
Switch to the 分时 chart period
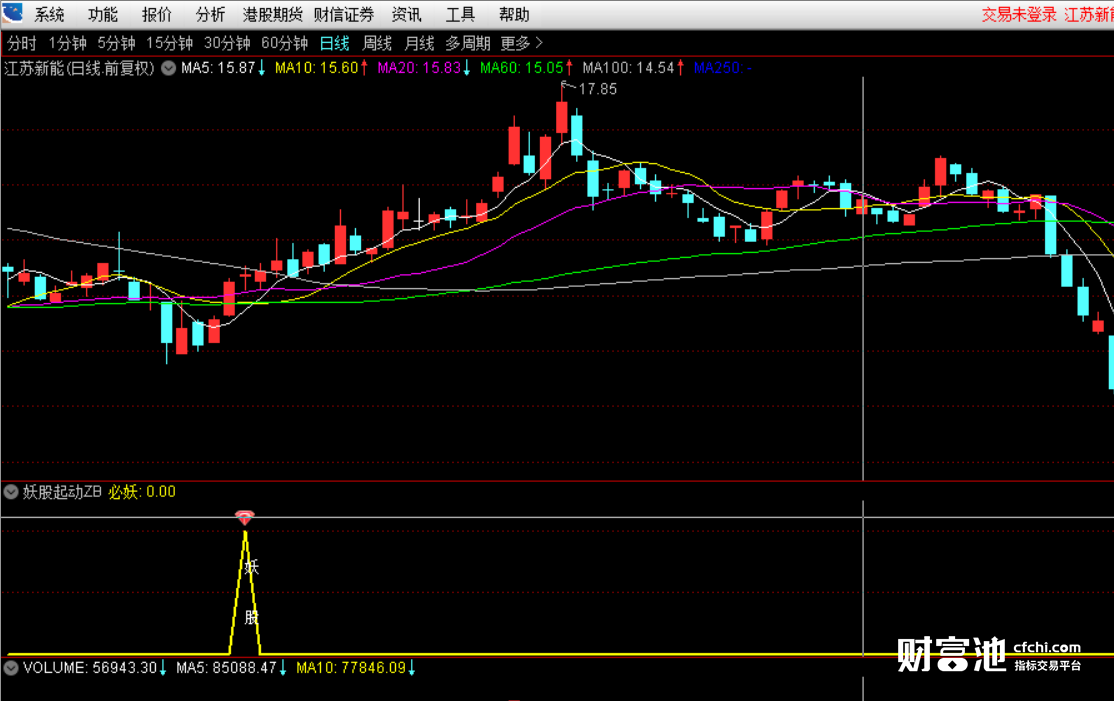(x=21, y=43)
